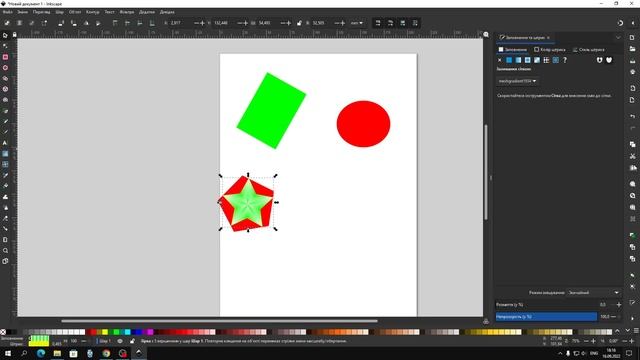Switch to Stroke style tab

click(x=588, y=49)
